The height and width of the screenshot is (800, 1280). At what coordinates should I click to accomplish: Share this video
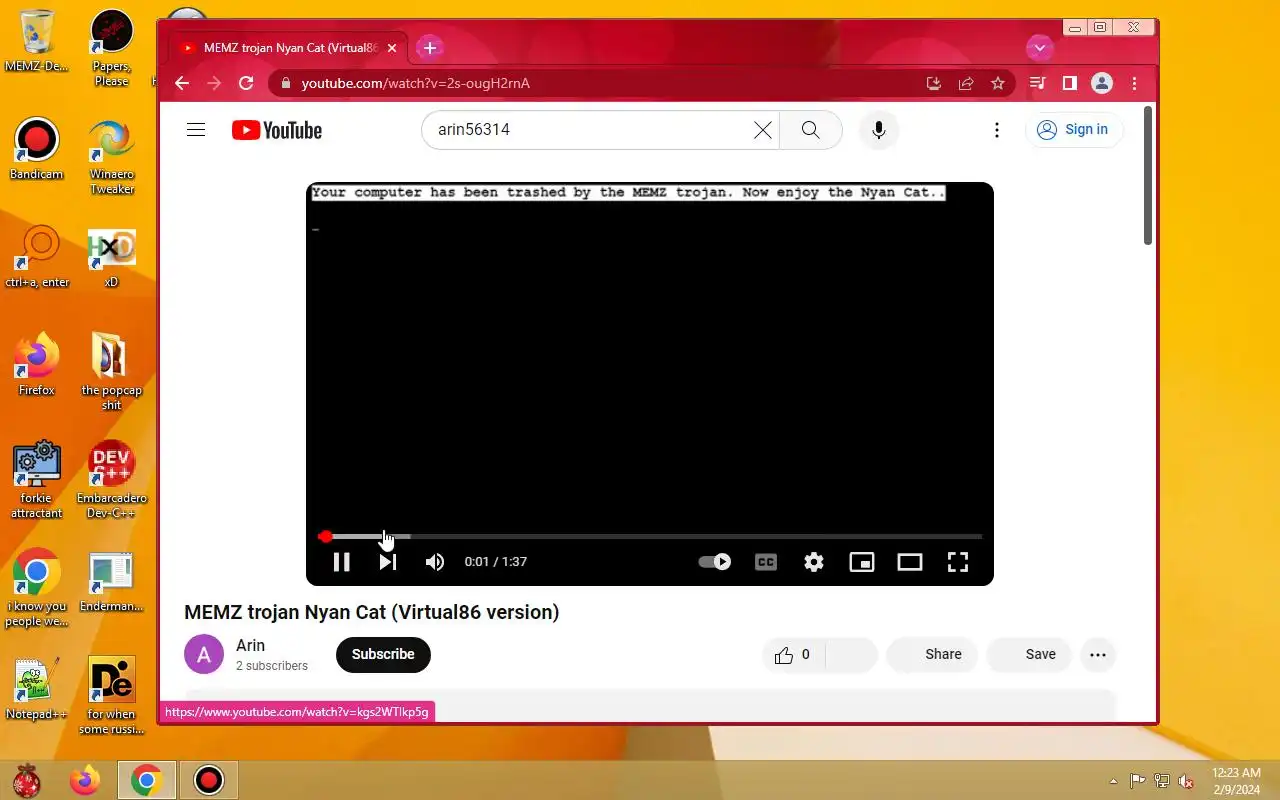(x=933, y=655)
